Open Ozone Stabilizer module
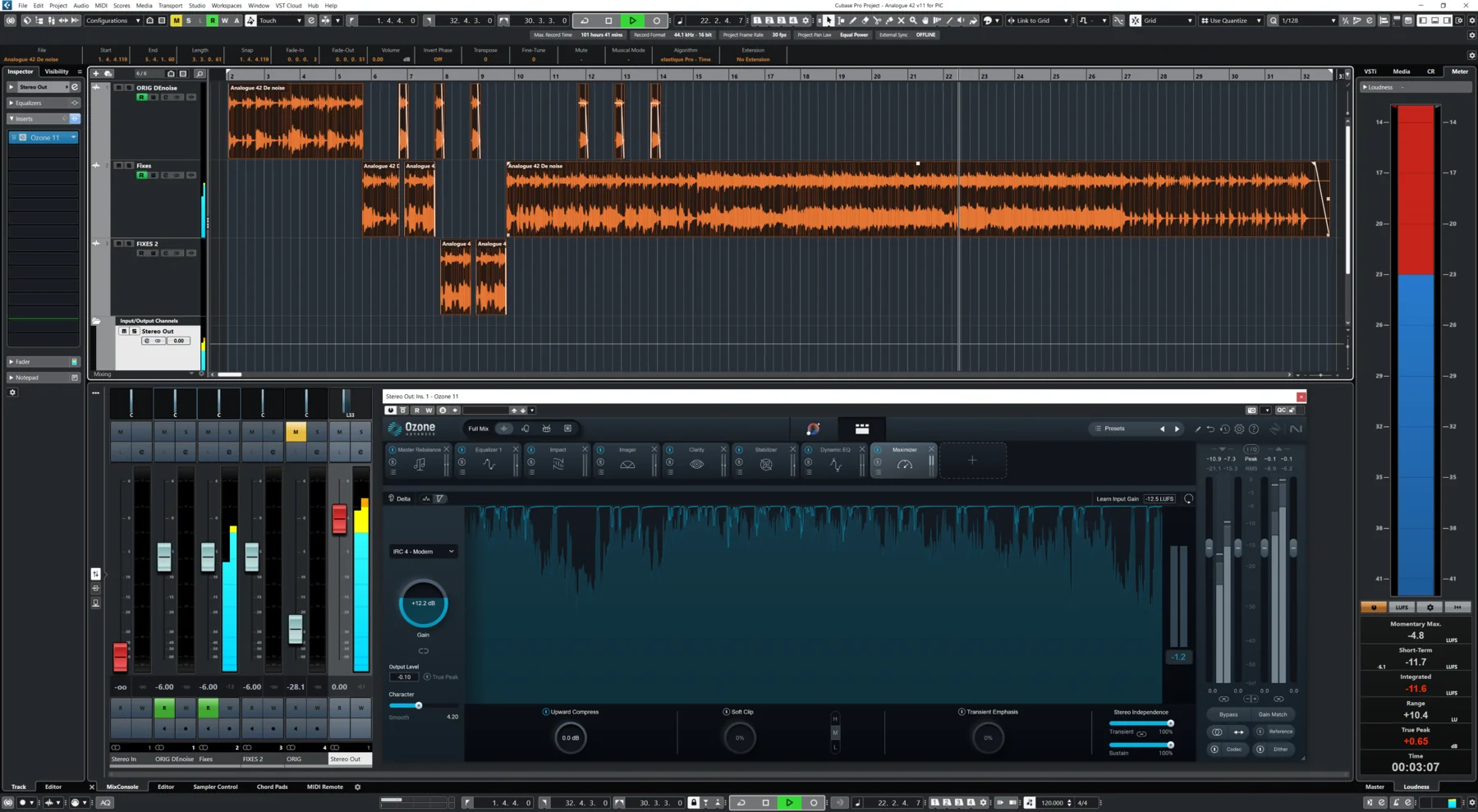 click(766, 461)
